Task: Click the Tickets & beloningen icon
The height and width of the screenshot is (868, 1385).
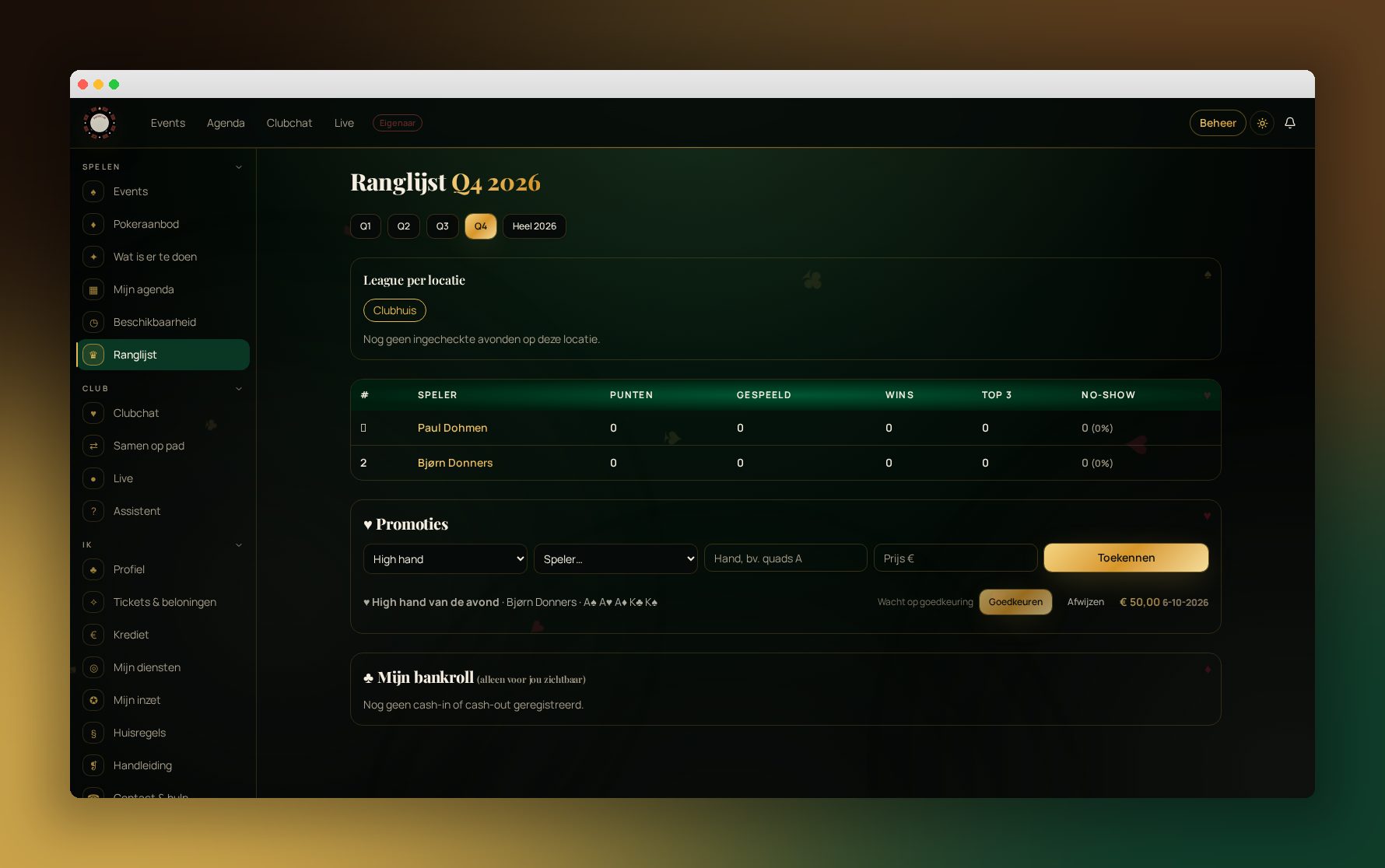Action: click(93, 602)
